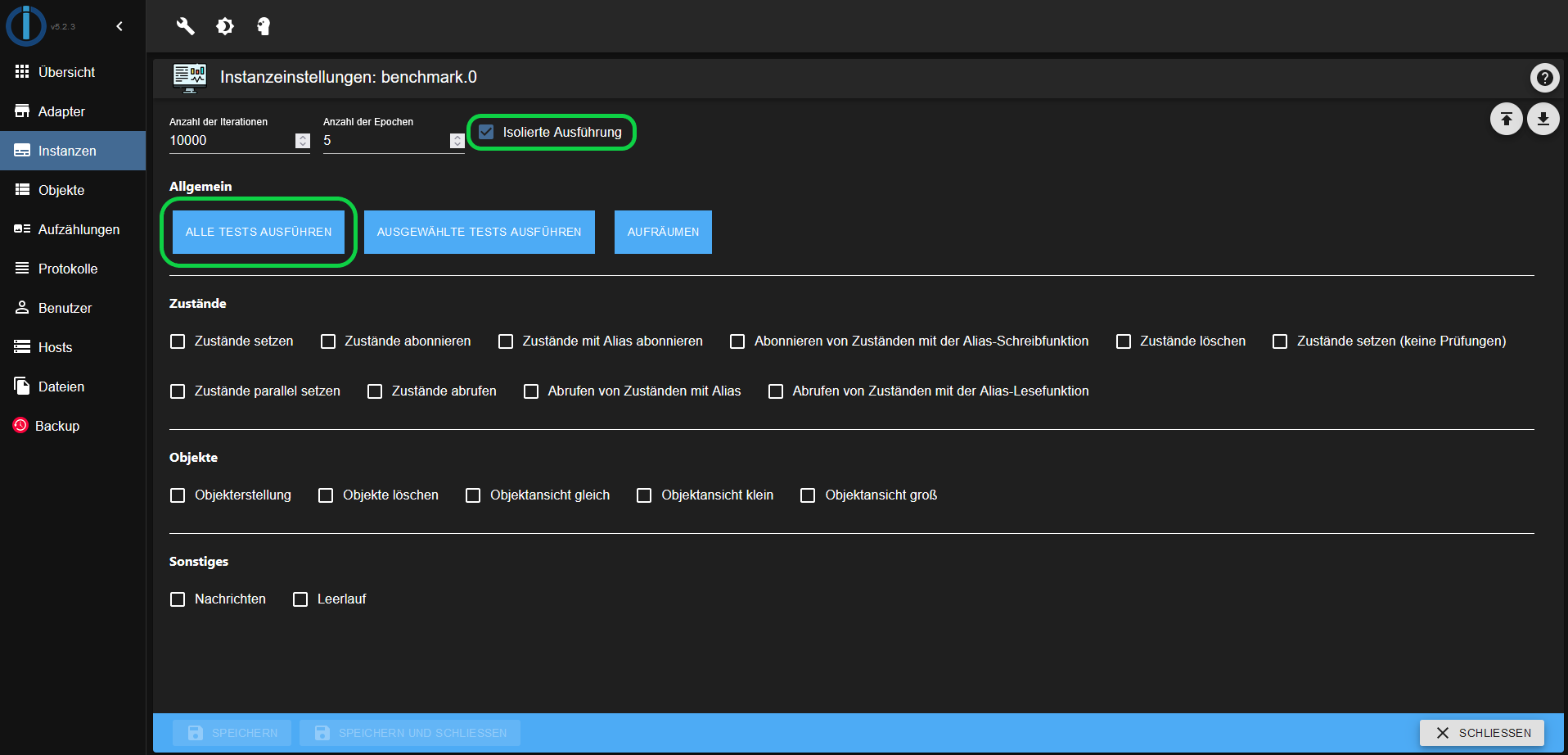
Task: Check Zustände abonnieren
Action: 328,341
